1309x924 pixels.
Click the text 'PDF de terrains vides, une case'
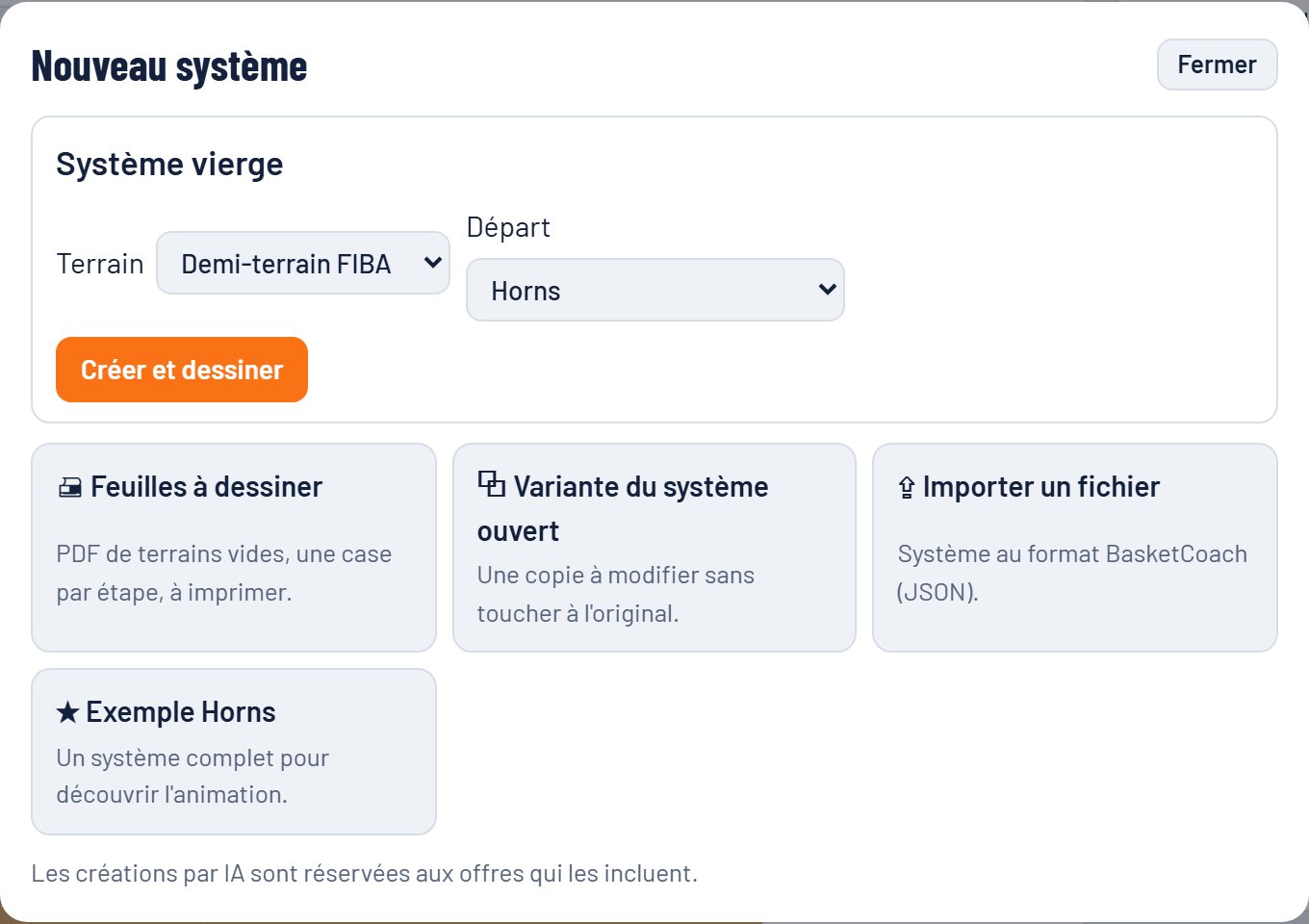tap(224, 554)
